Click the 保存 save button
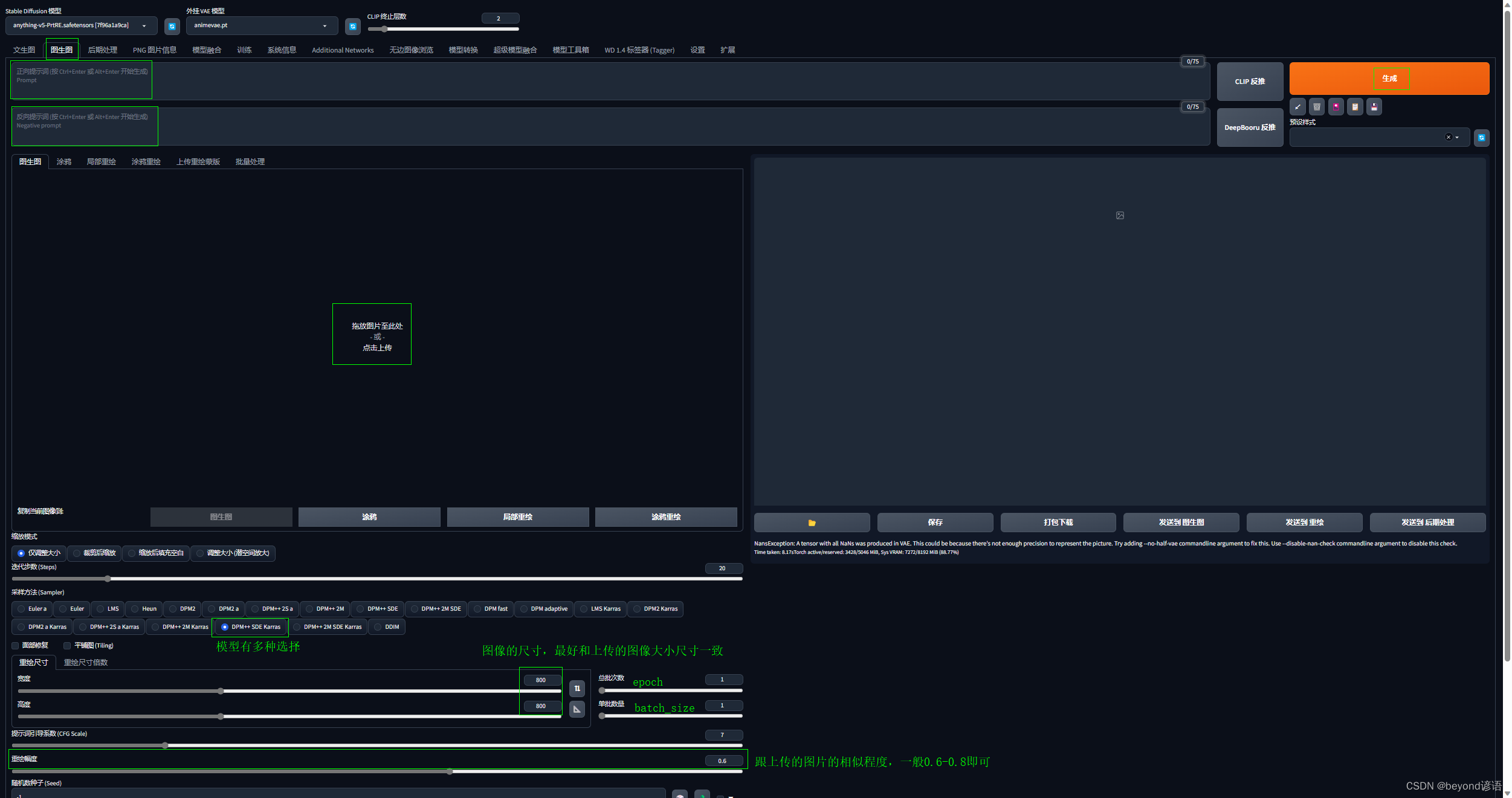Image resolution: width=1512 pixels, height=798 pixels. [935, 523]
